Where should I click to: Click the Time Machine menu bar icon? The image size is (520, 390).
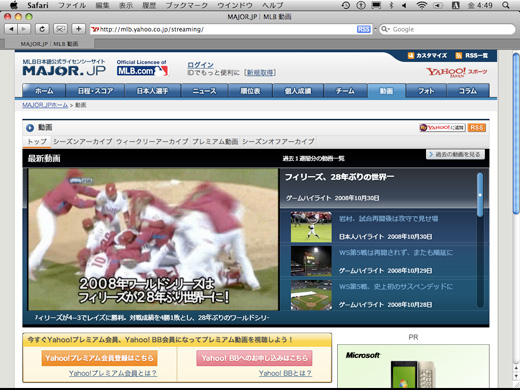(x=346, y=5)
